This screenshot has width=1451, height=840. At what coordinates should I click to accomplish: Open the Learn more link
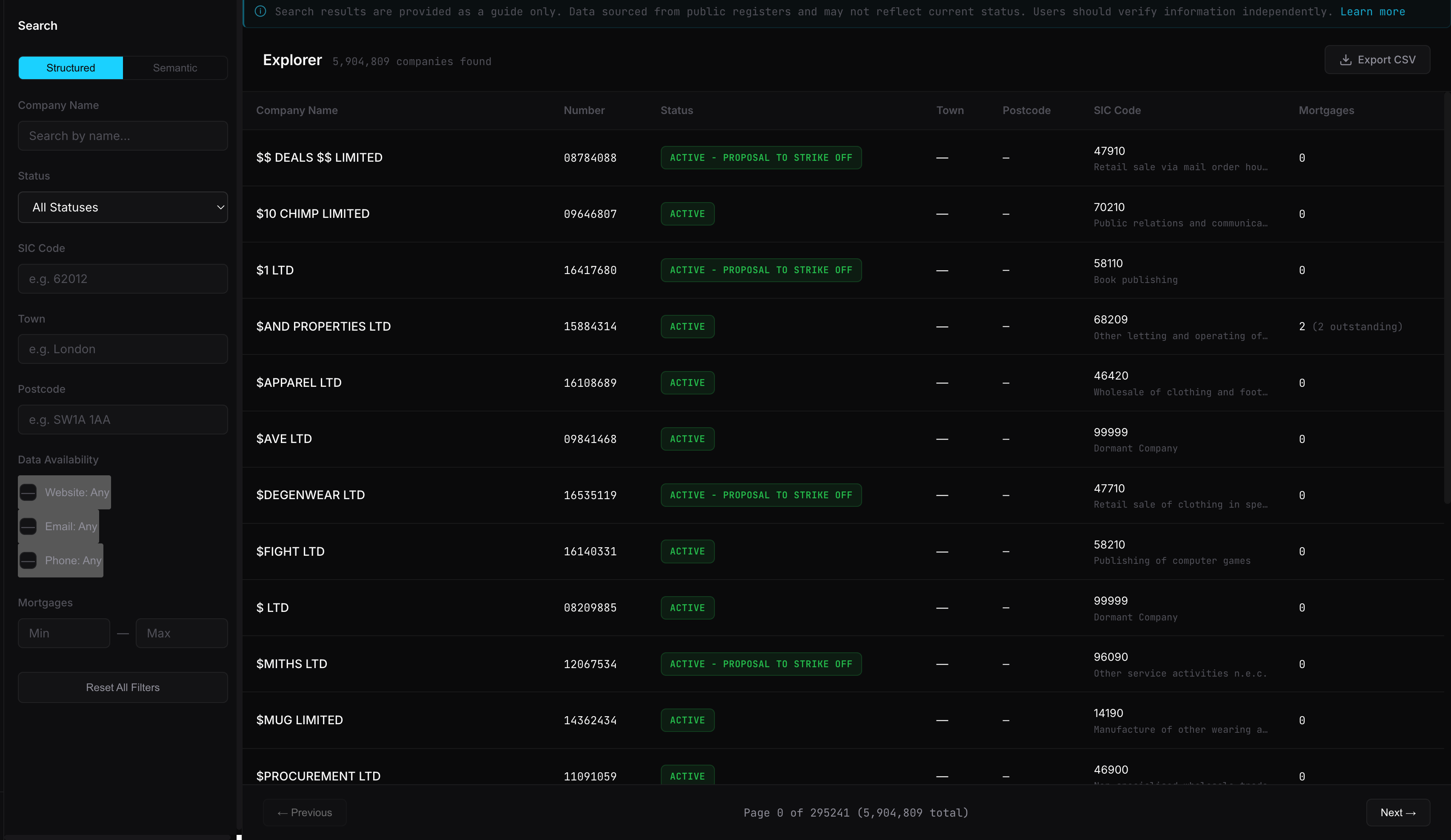(x=1372, y=11)
